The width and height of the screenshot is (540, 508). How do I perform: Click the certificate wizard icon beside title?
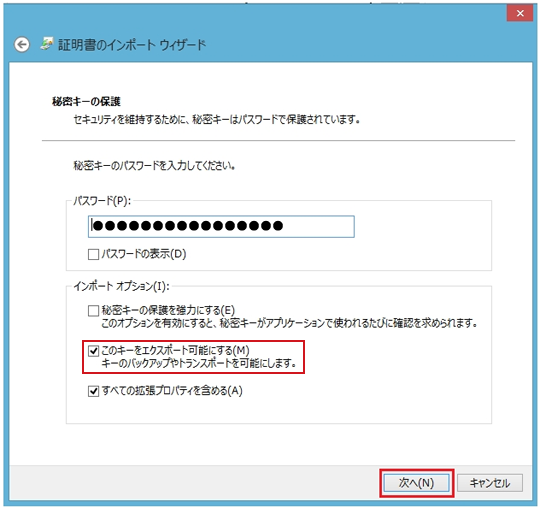[x=47, y=43]
